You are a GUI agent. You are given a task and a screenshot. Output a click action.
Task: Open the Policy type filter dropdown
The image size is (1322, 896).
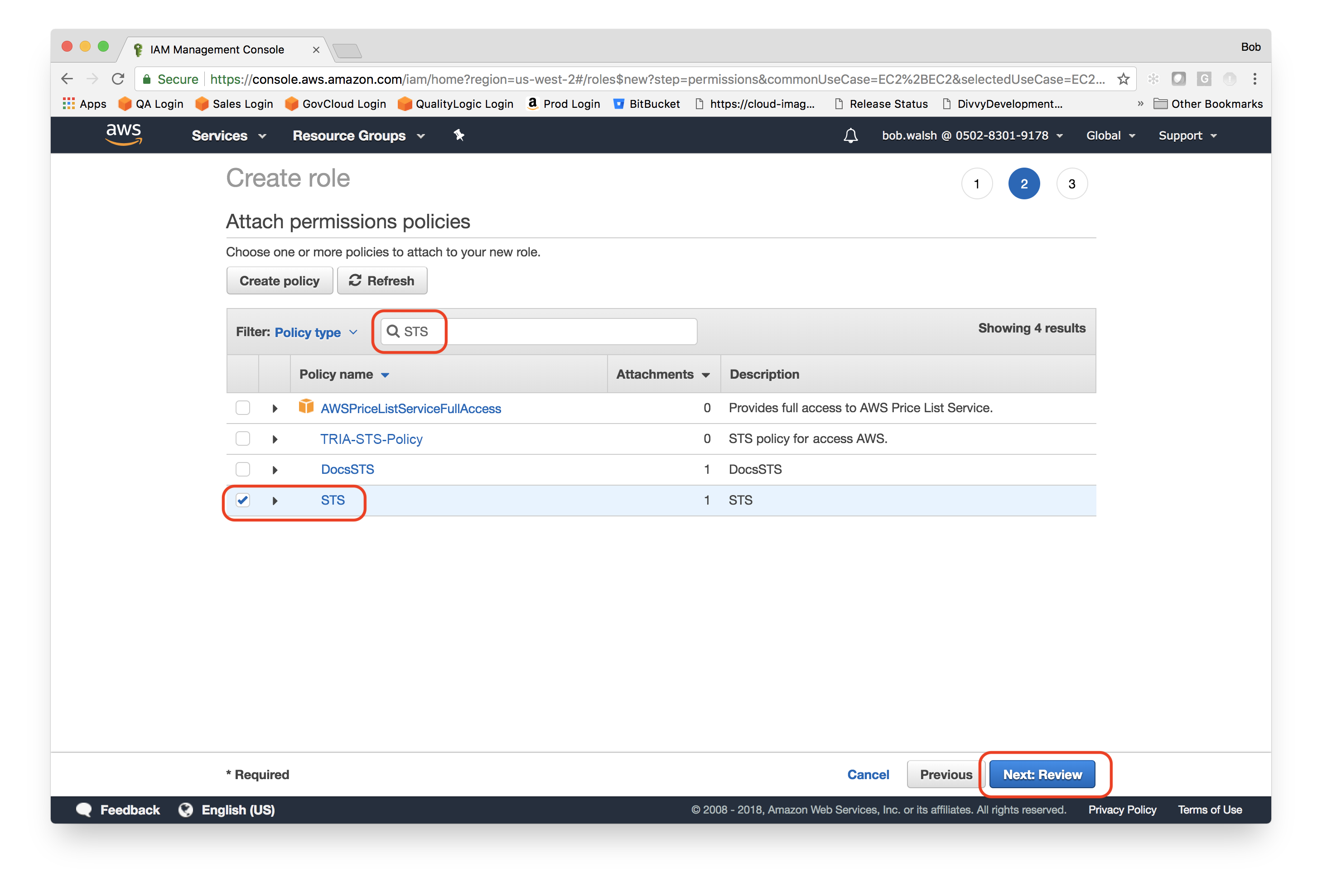click(316, 332)
